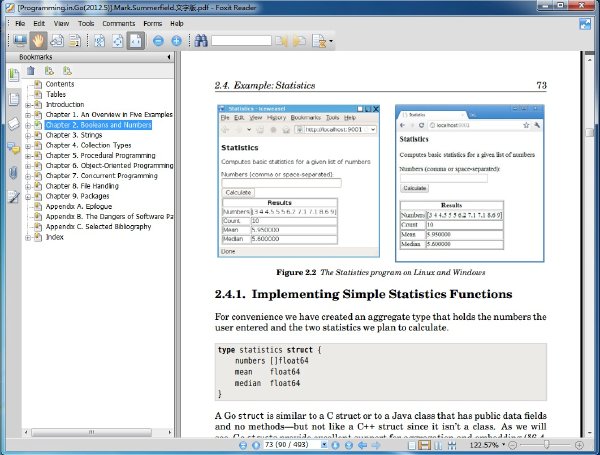Open the Tools menu
Image resolution: width=600 pixels, height=455 pixels.
pyautogui.click(x=86, y=23)
